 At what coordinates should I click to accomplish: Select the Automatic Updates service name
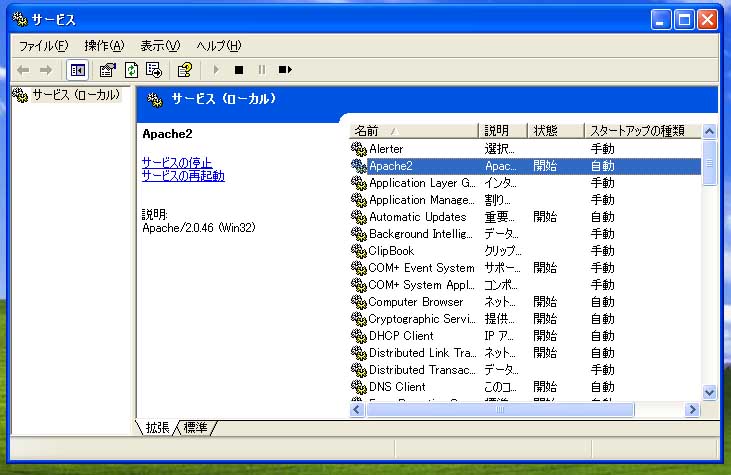(x=418, y=217)
